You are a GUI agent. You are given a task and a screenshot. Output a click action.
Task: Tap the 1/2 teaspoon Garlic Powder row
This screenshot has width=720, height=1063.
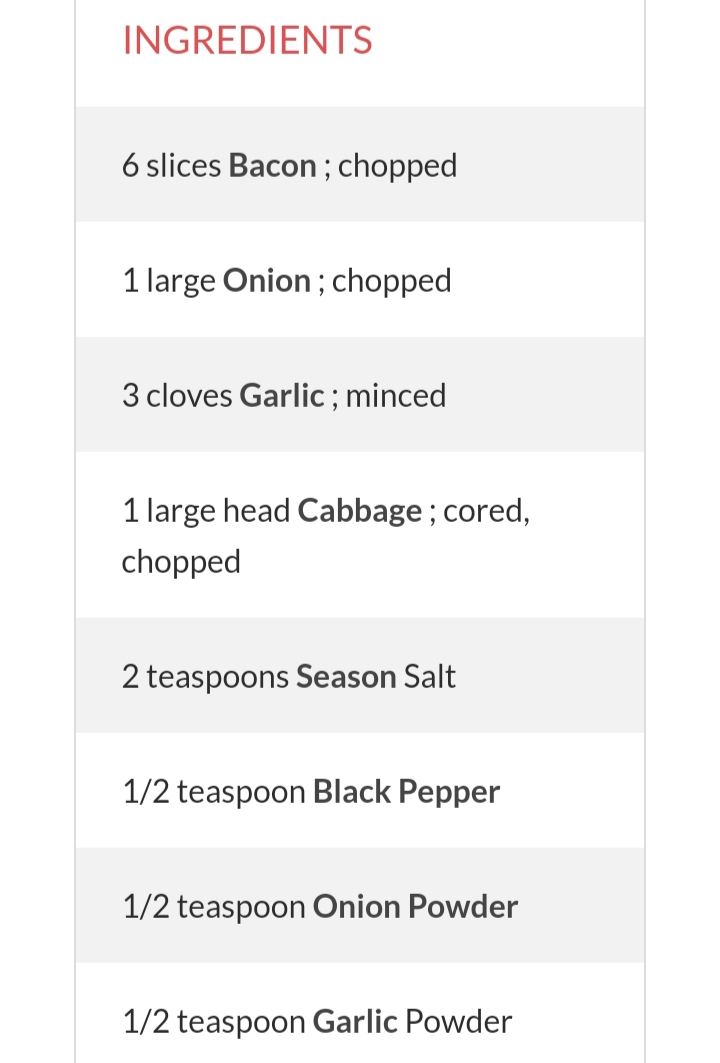pyautogui.click(x=360, y=1014)
